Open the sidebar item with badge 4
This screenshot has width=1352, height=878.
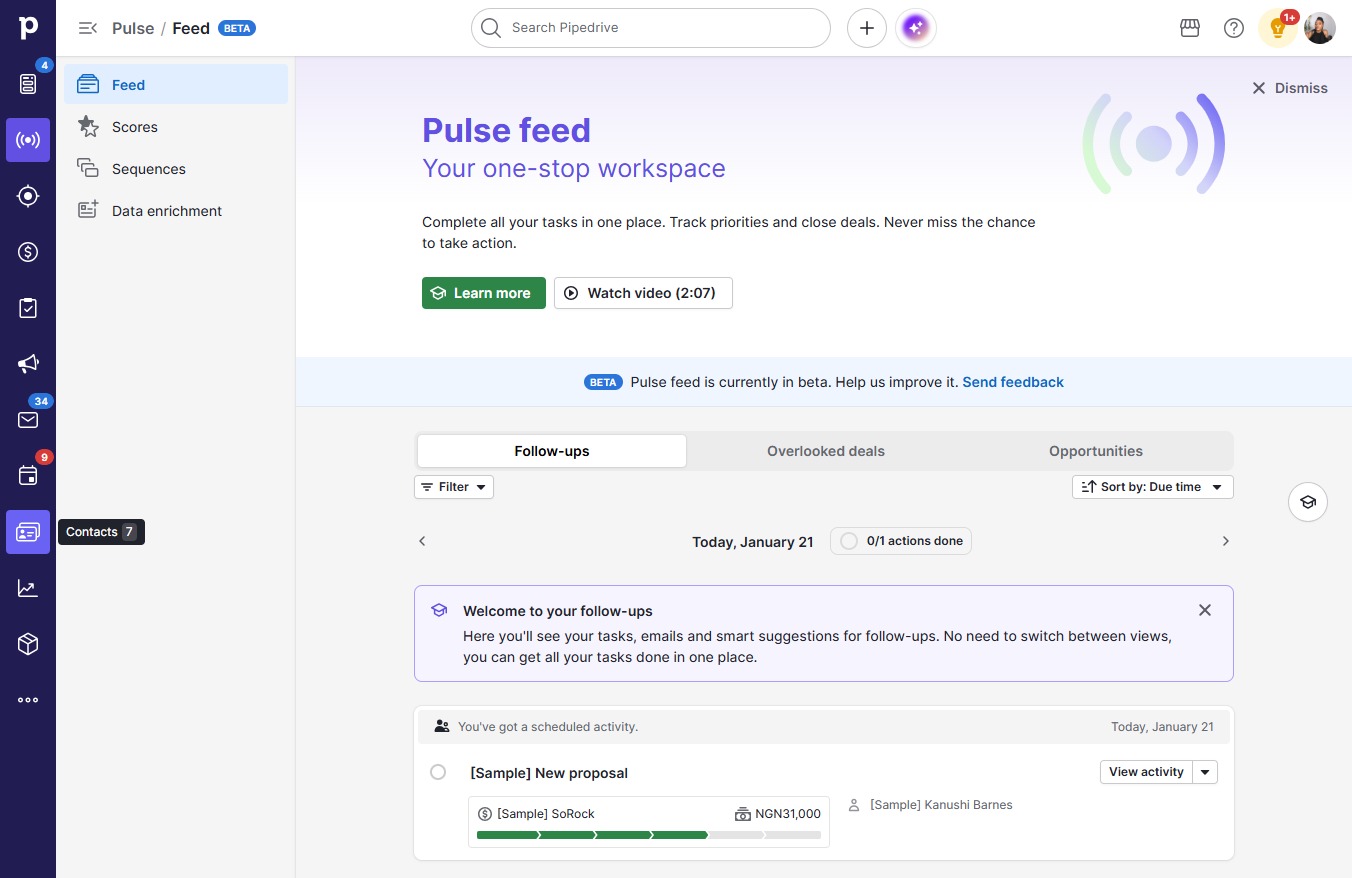click(x=28, y=84)
